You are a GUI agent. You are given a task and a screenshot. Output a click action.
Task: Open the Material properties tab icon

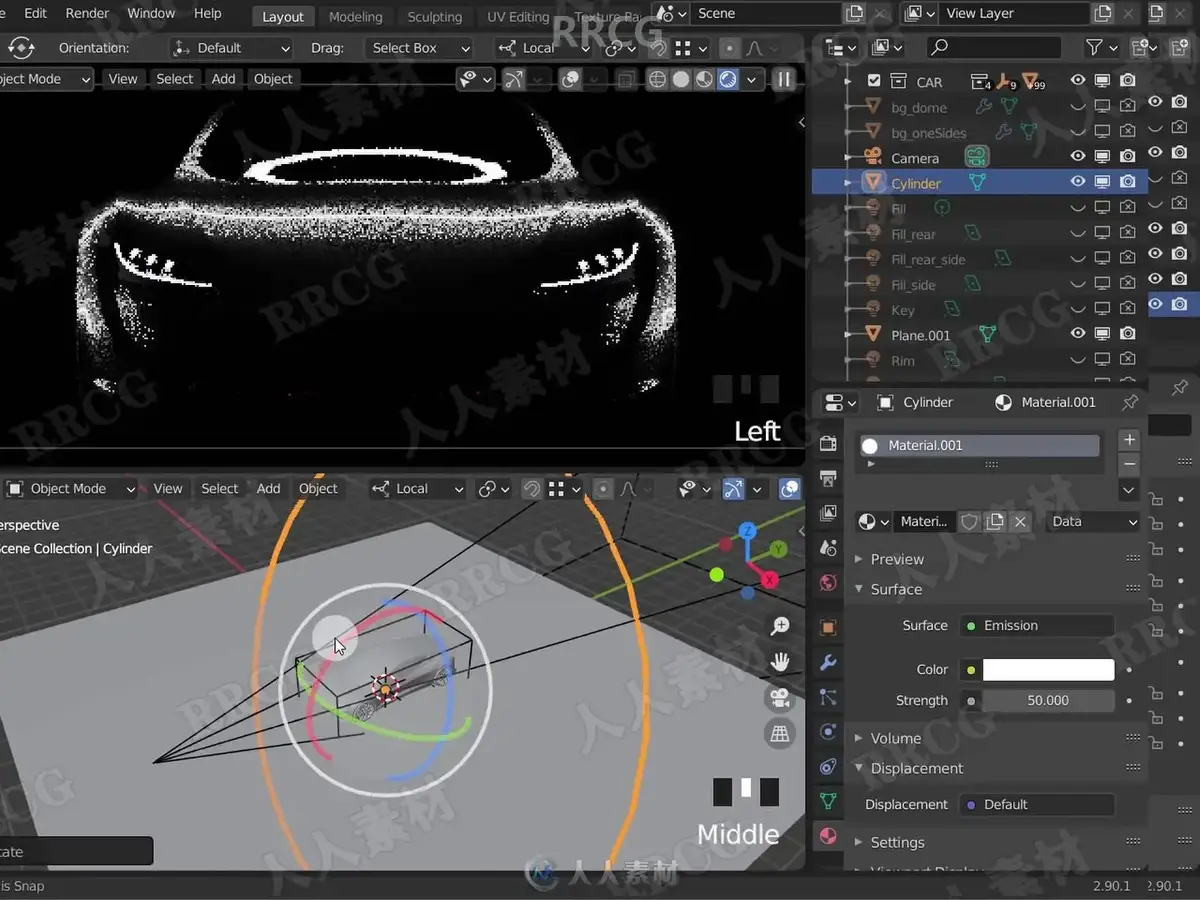pos(828,836)
